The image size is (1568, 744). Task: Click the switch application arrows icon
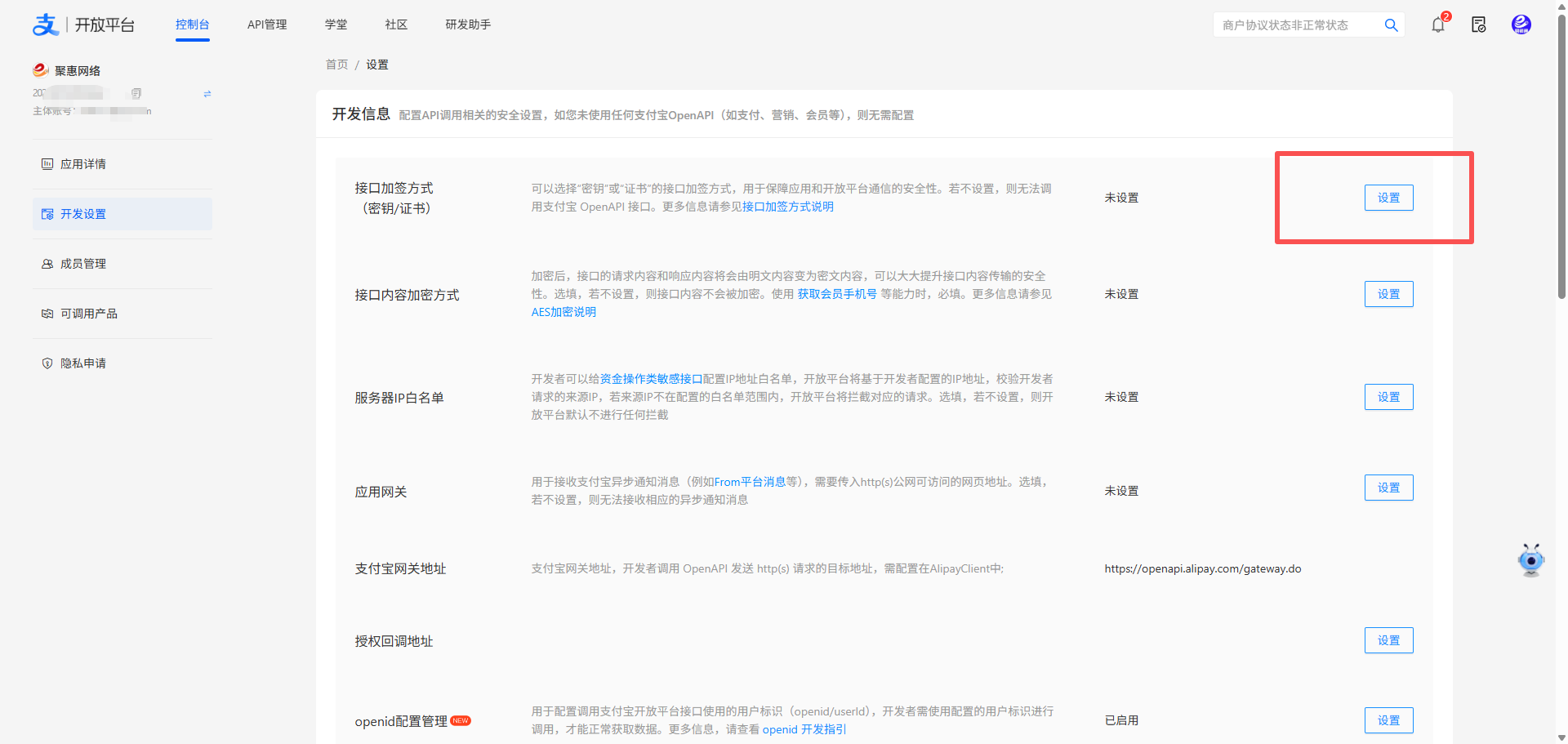(207, 94)
